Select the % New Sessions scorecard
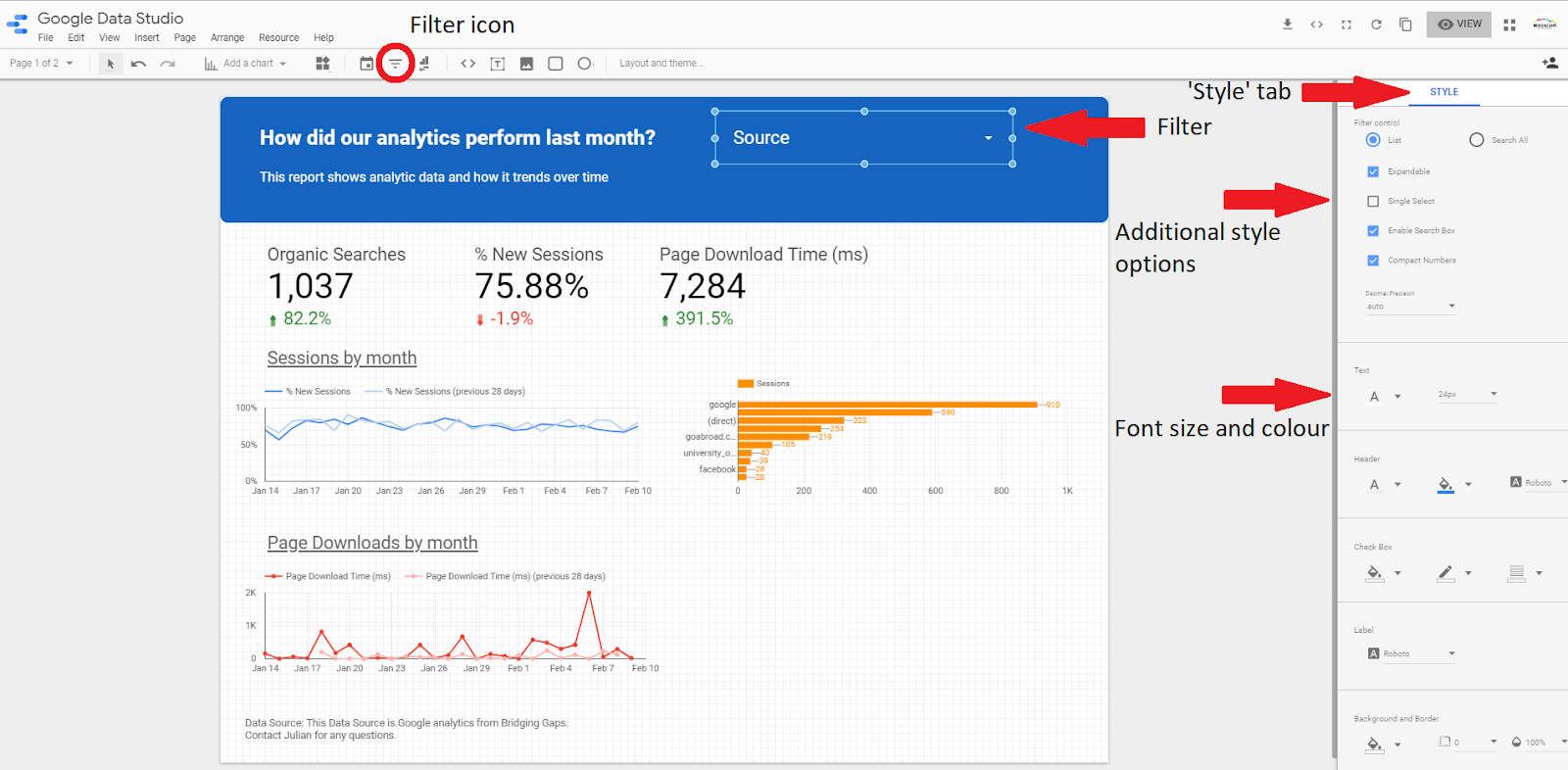The image size is (1568, 770). click(x=538, y=285)
